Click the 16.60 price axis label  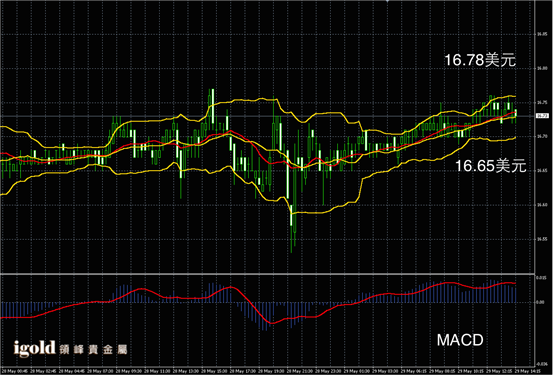(x=542, y=205)
